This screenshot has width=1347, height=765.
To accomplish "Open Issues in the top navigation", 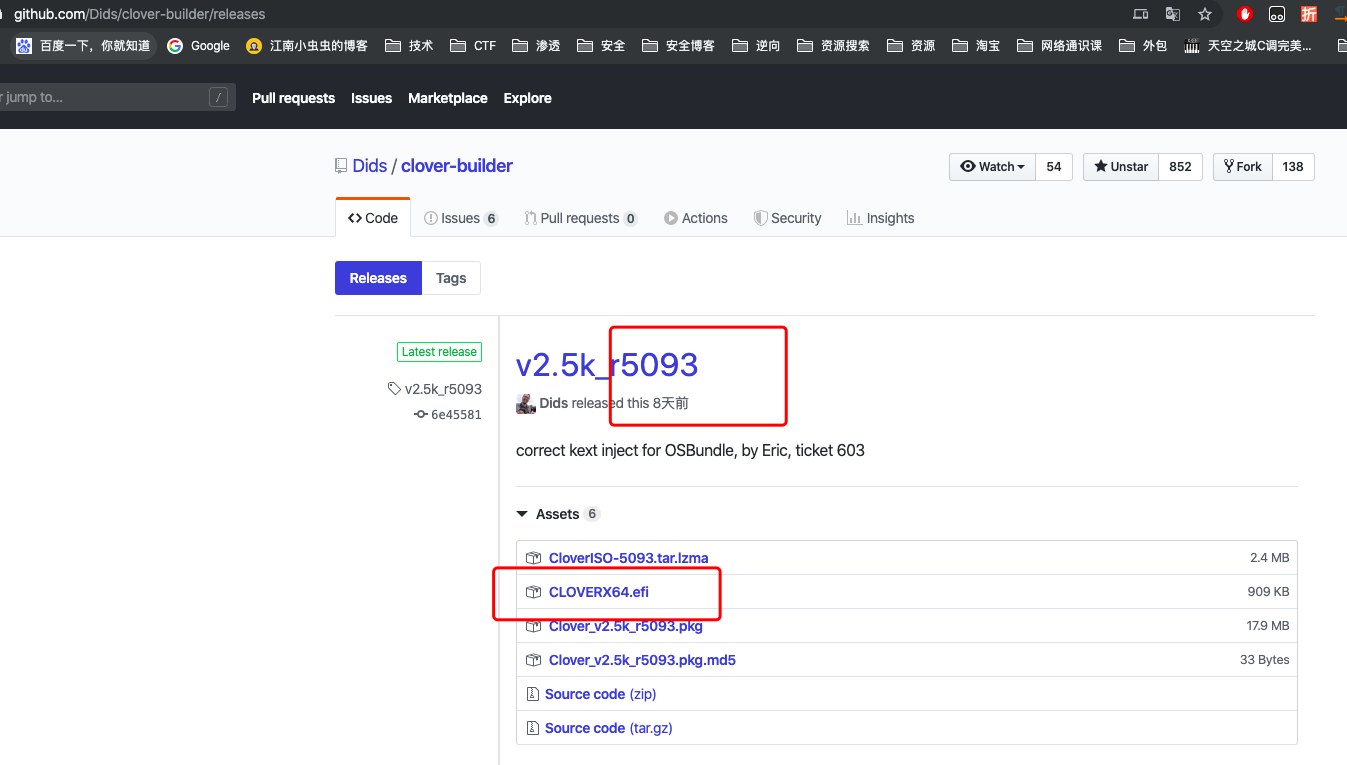I will coord(371,98).
